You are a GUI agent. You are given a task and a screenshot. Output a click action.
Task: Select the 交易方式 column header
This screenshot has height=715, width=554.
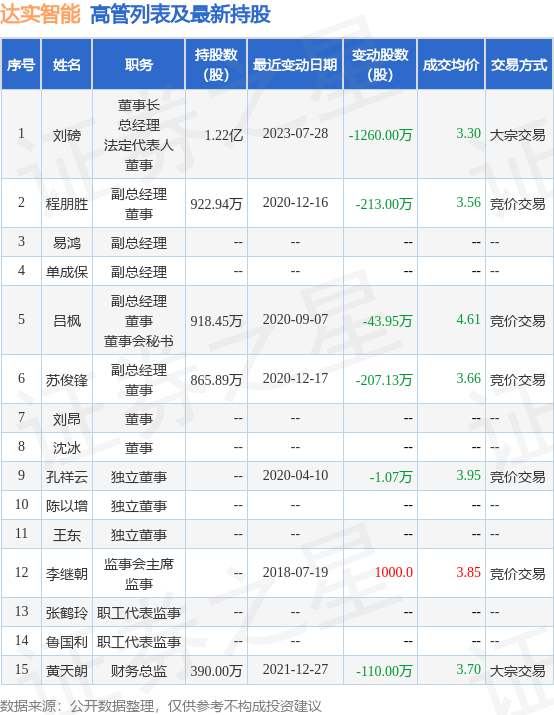click(519, 64)
